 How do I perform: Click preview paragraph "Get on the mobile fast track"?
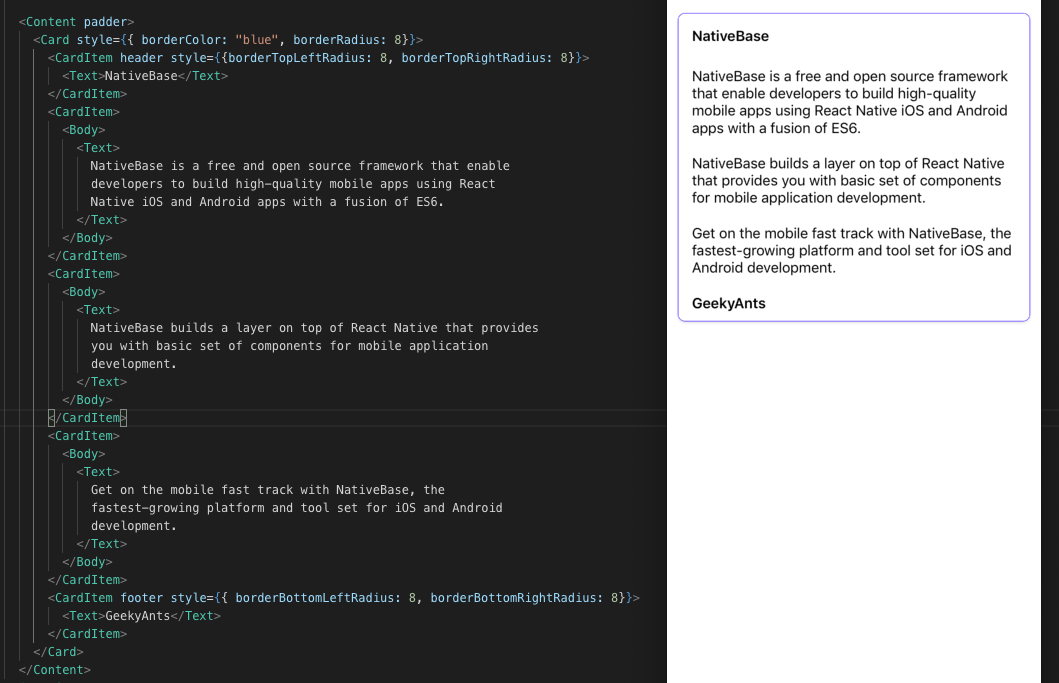click(x=852, y=251)
